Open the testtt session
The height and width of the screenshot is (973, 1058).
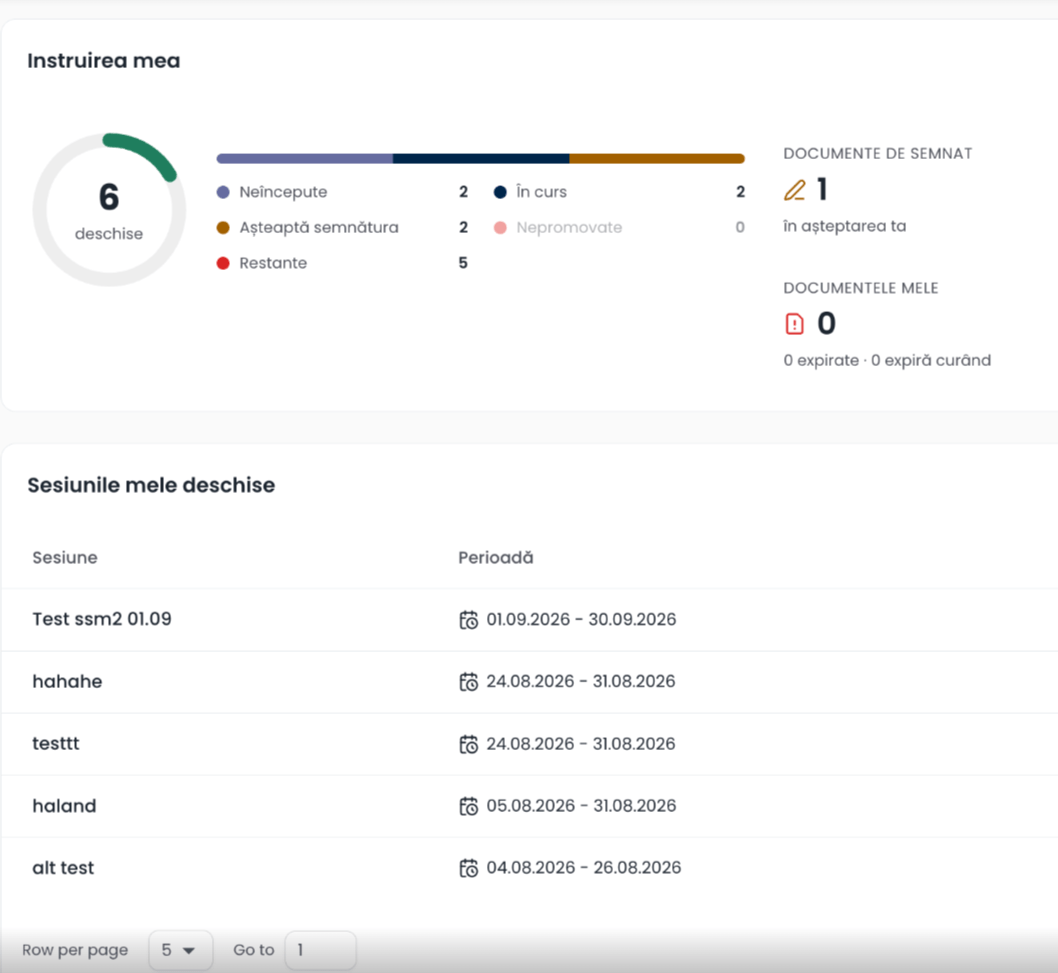pyautogui.click(x=56, y=744)
